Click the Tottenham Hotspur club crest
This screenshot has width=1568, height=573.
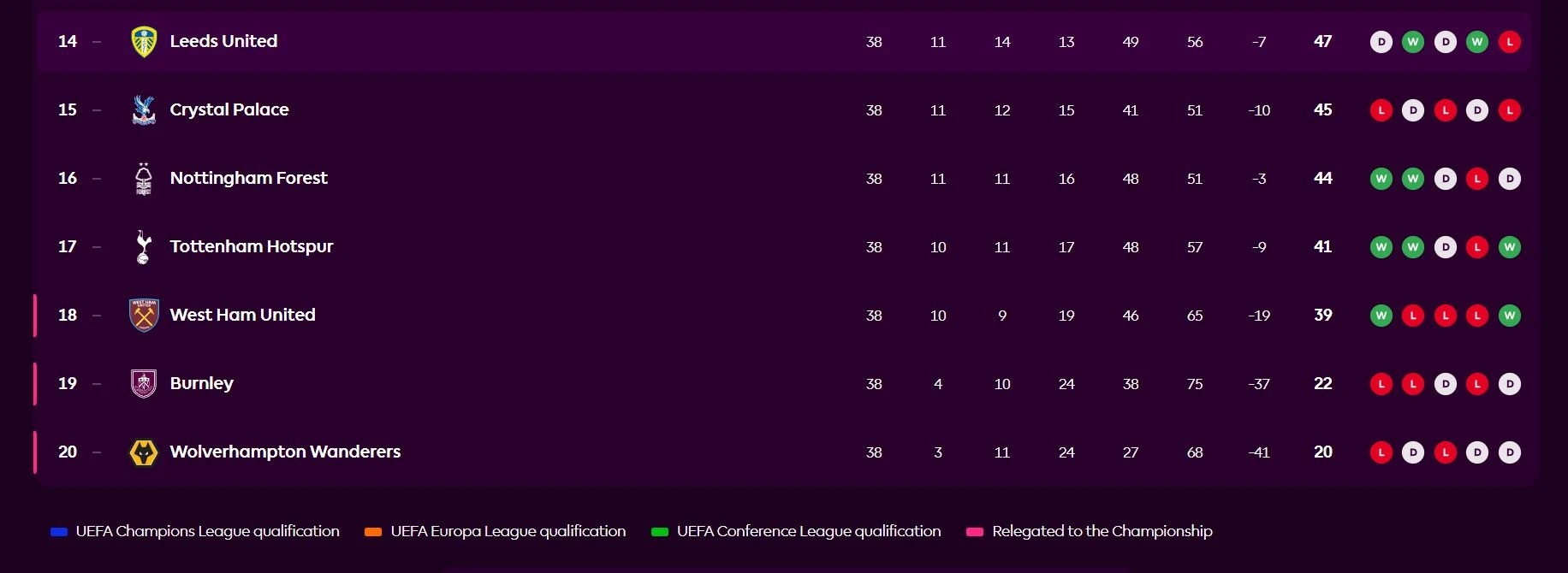tap(144, 247)
